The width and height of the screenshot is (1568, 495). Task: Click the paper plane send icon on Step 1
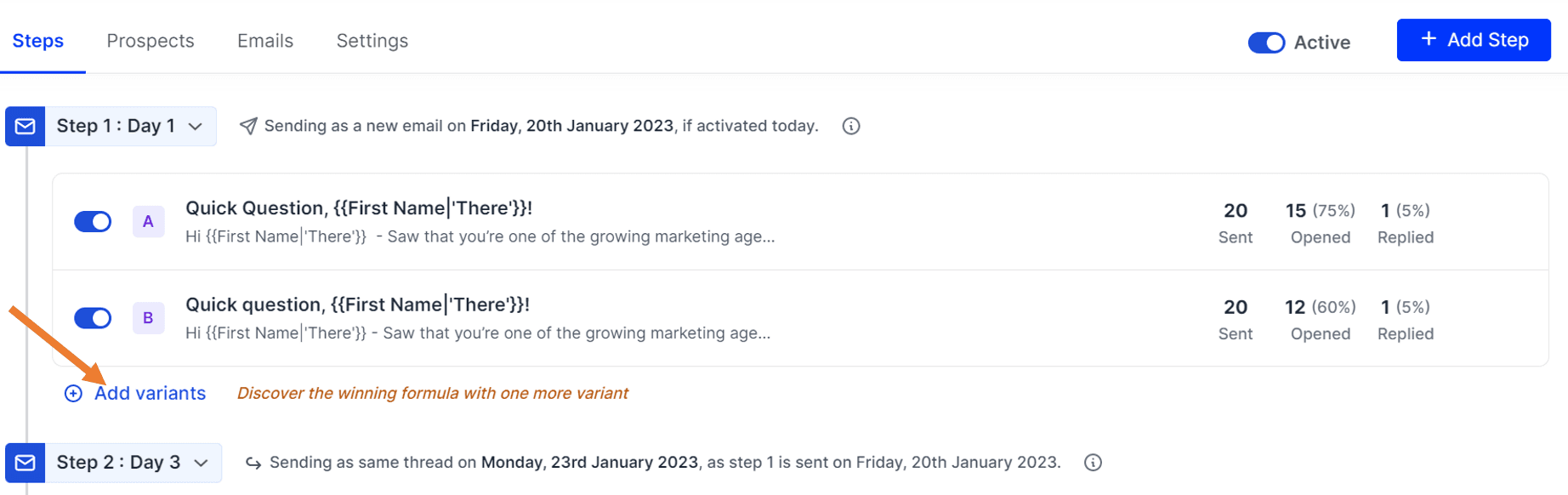247,125
